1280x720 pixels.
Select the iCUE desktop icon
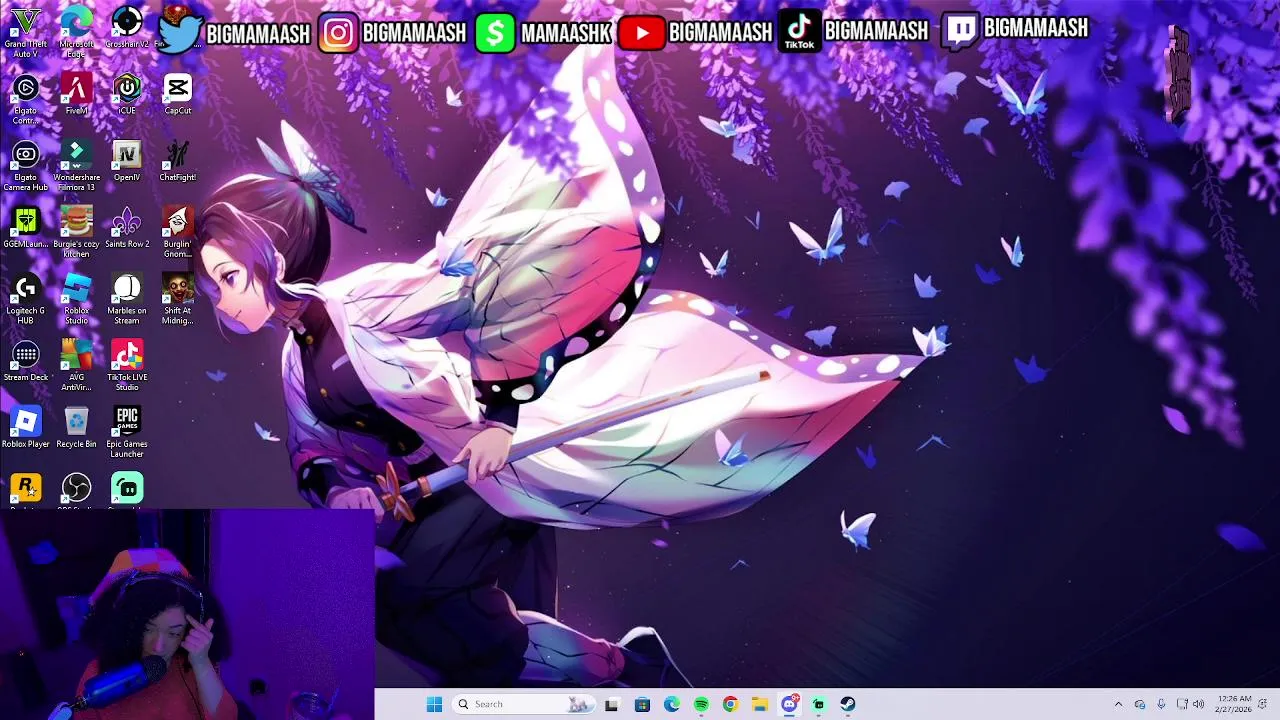127,94
